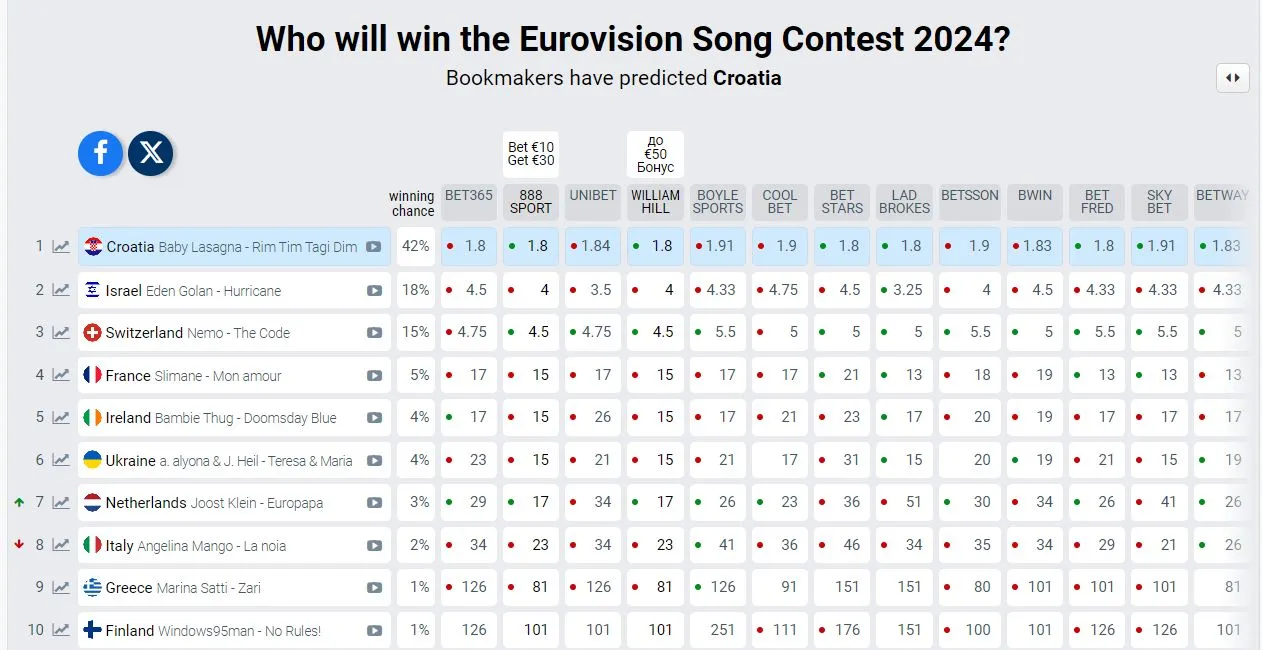
Task: Share odds on Facebook
Action: 101,153
